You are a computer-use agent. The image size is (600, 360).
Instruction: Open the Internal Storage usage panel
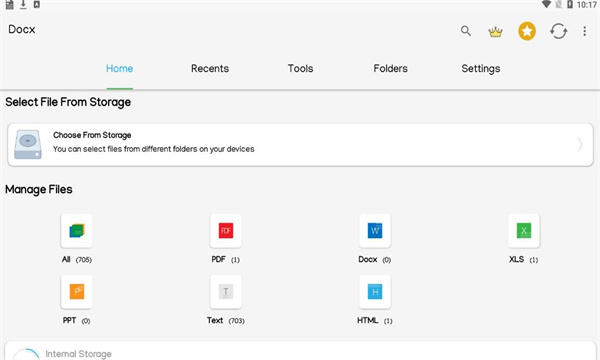click(300, 351)
